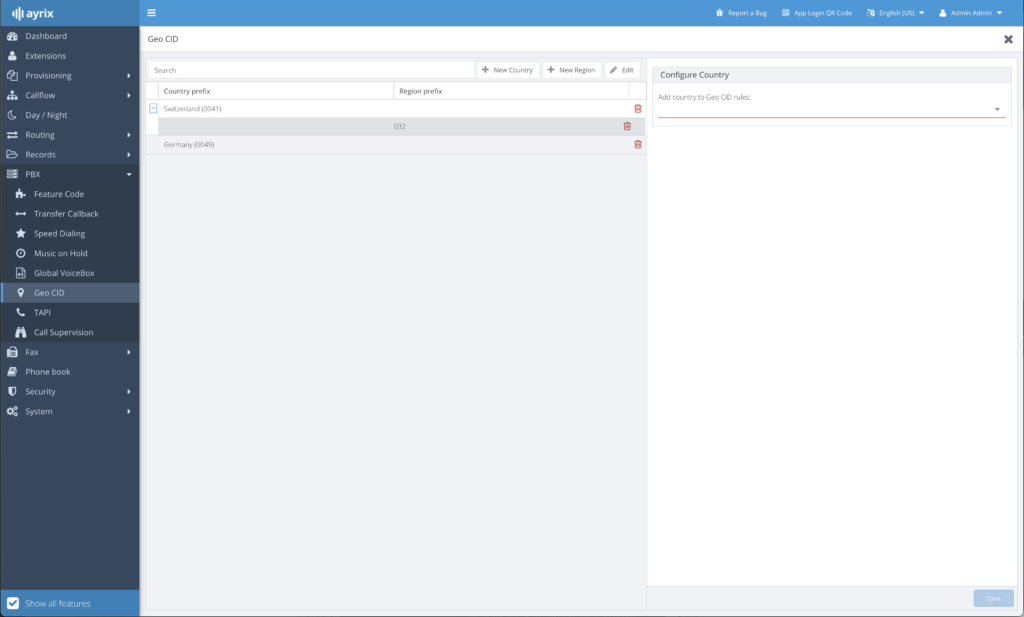Sort by Country prefix column header
1024x617 pixels.
[276, 91]
